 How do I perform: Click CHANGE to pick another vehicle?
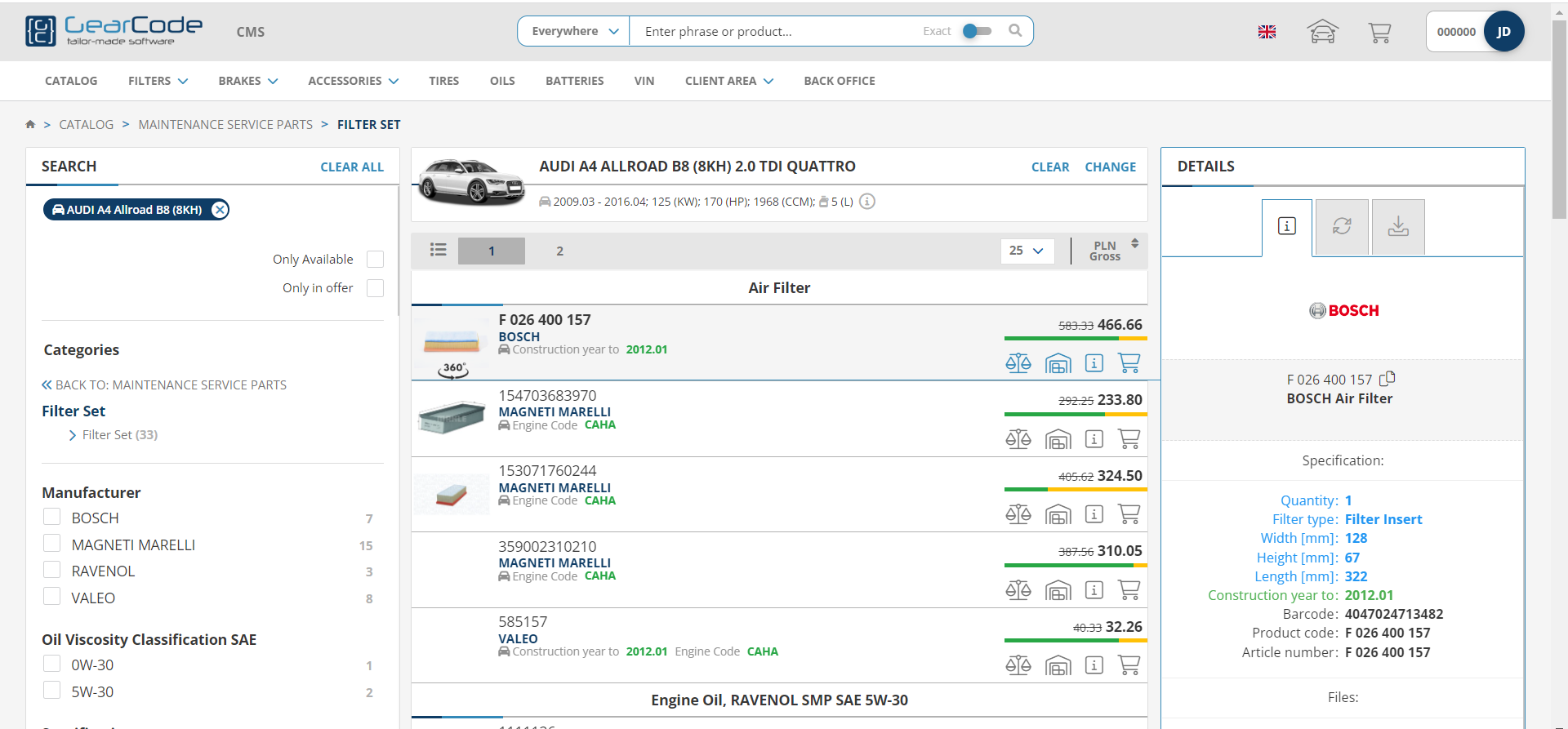[x=1110, y=167]
